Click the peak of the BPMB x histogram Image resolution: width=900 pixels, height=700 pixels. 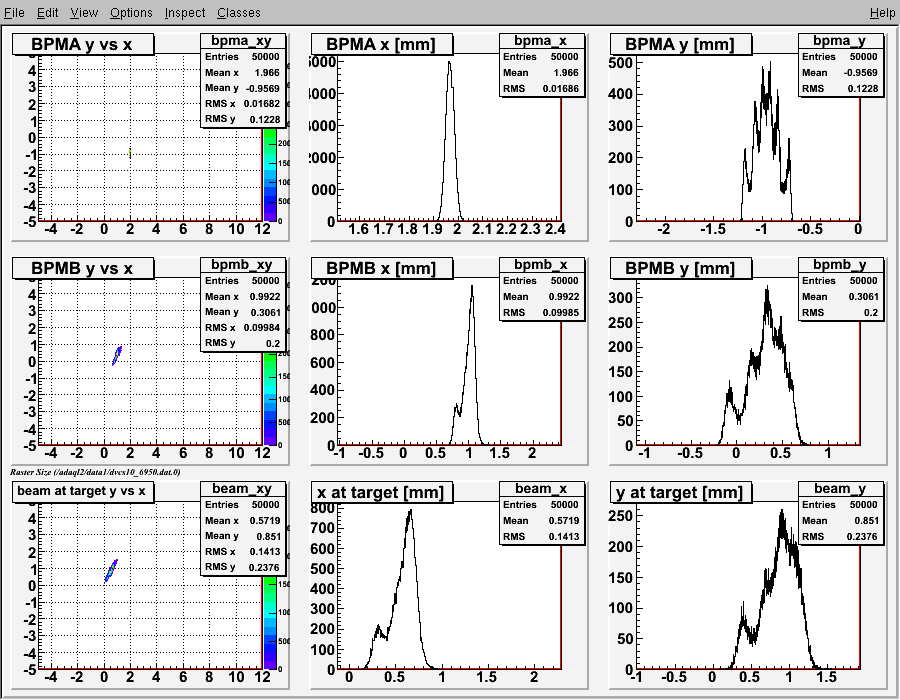[x=472, y=287]
